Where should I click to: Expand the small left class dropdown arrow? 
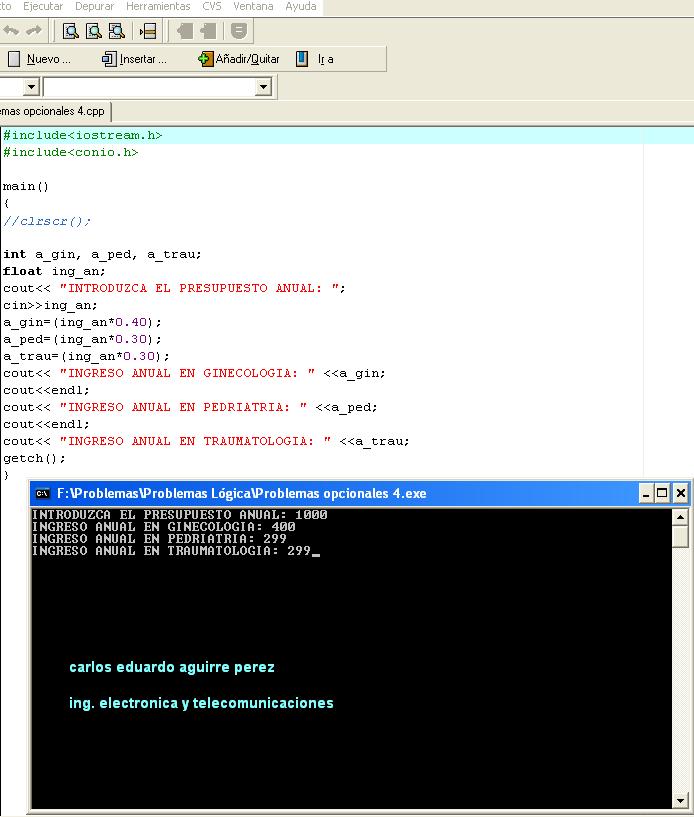31,86
